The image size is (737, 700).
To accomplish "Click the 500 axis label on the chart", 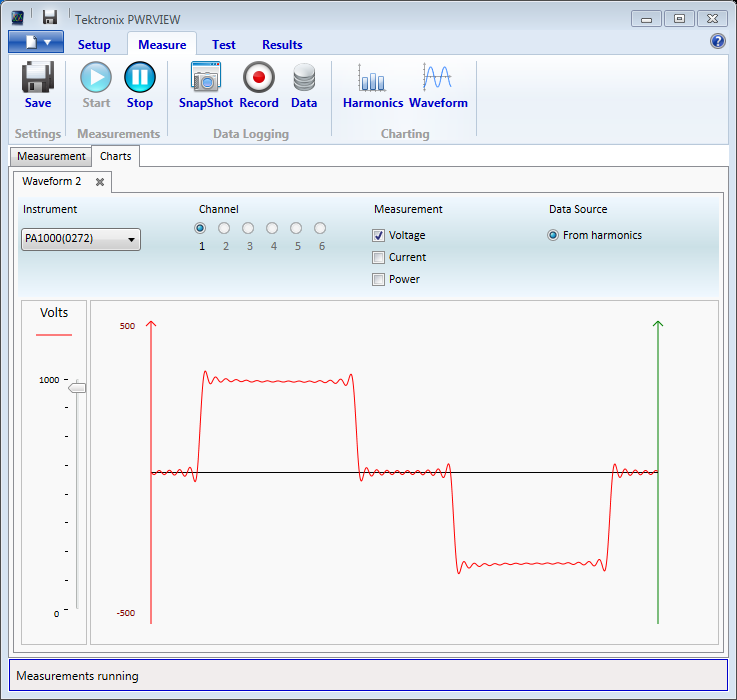I will (x=127, y=326).
